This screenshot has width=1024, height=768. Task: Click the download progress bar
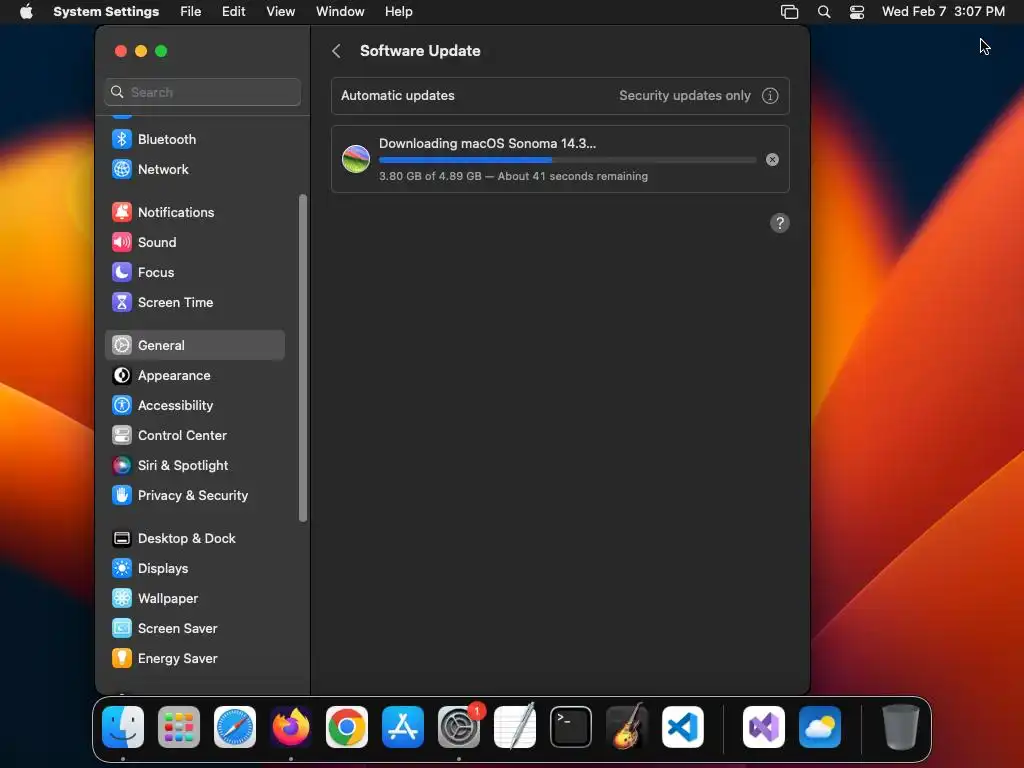click(x=567, y=160)
